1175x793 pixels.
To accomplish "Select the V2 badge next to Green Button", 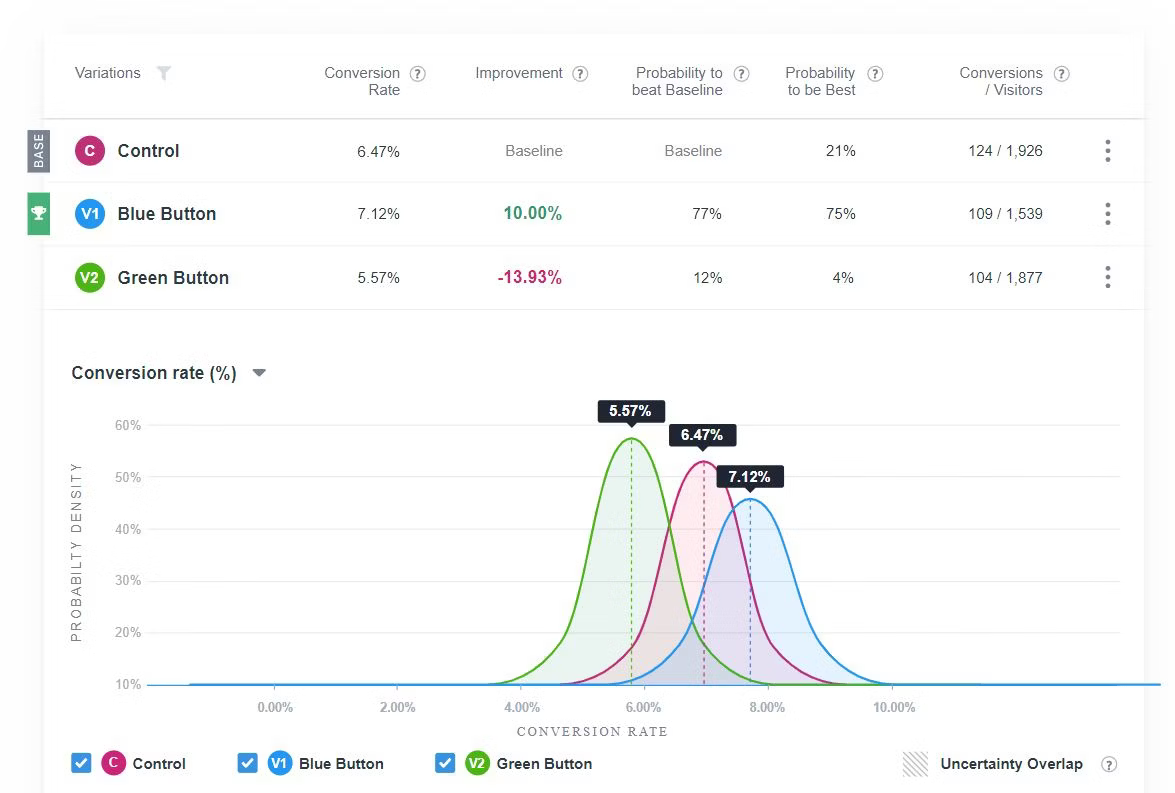I will coord(90,277).
